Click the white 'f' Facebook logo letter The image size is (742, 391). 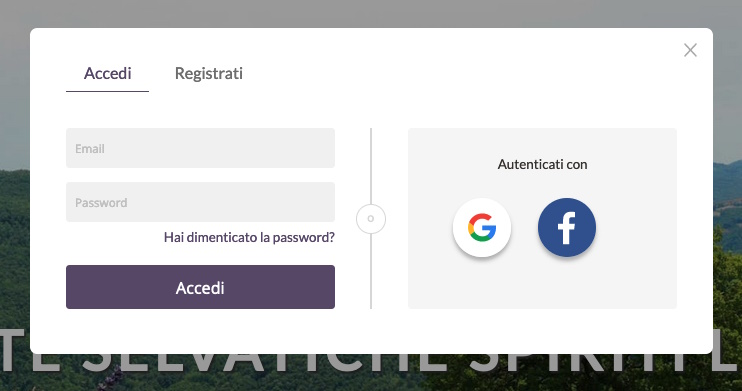567,228
